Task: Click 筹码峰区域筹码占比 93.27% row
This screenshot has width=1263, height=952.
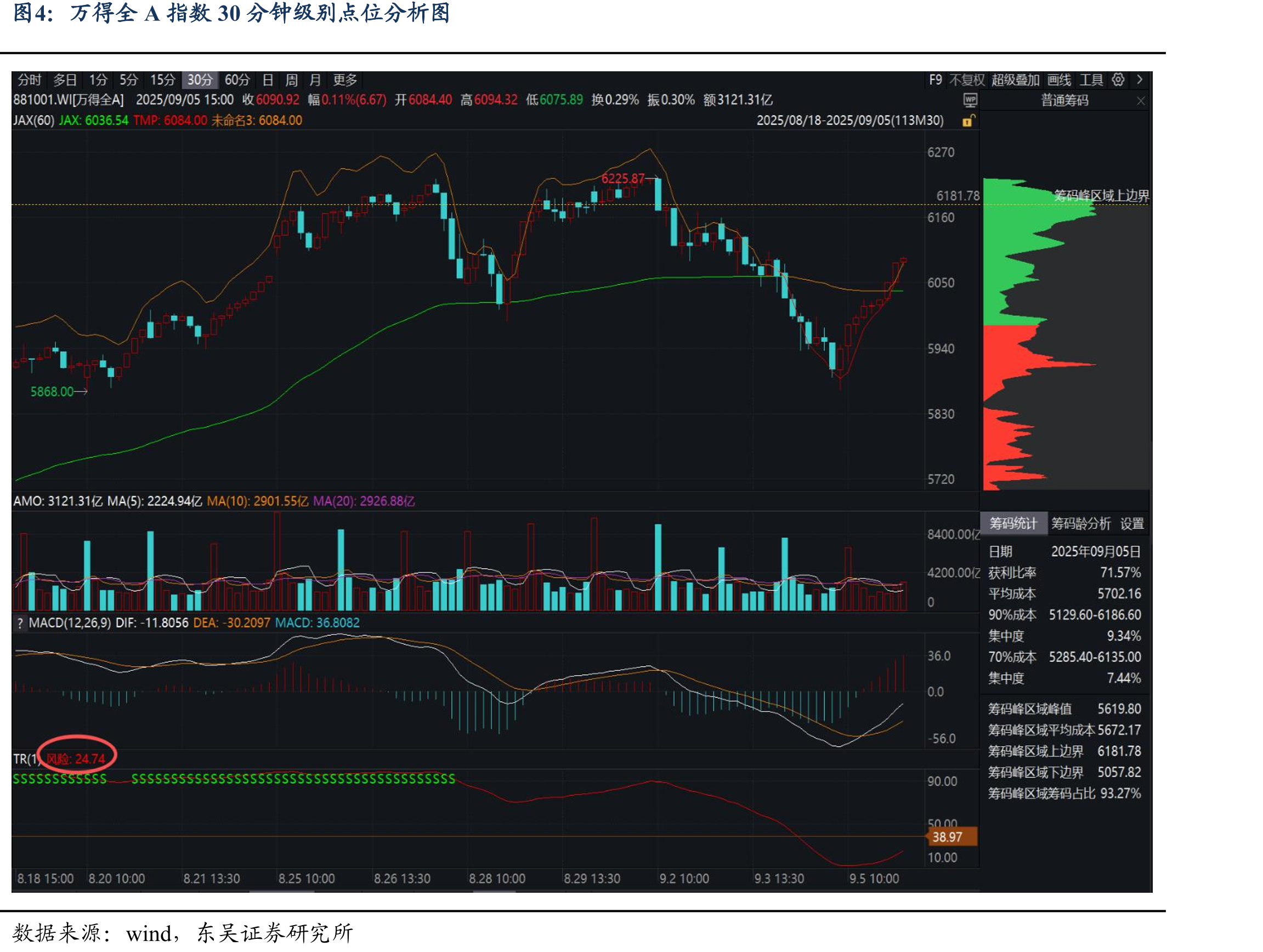Action: coord(1064,794)
